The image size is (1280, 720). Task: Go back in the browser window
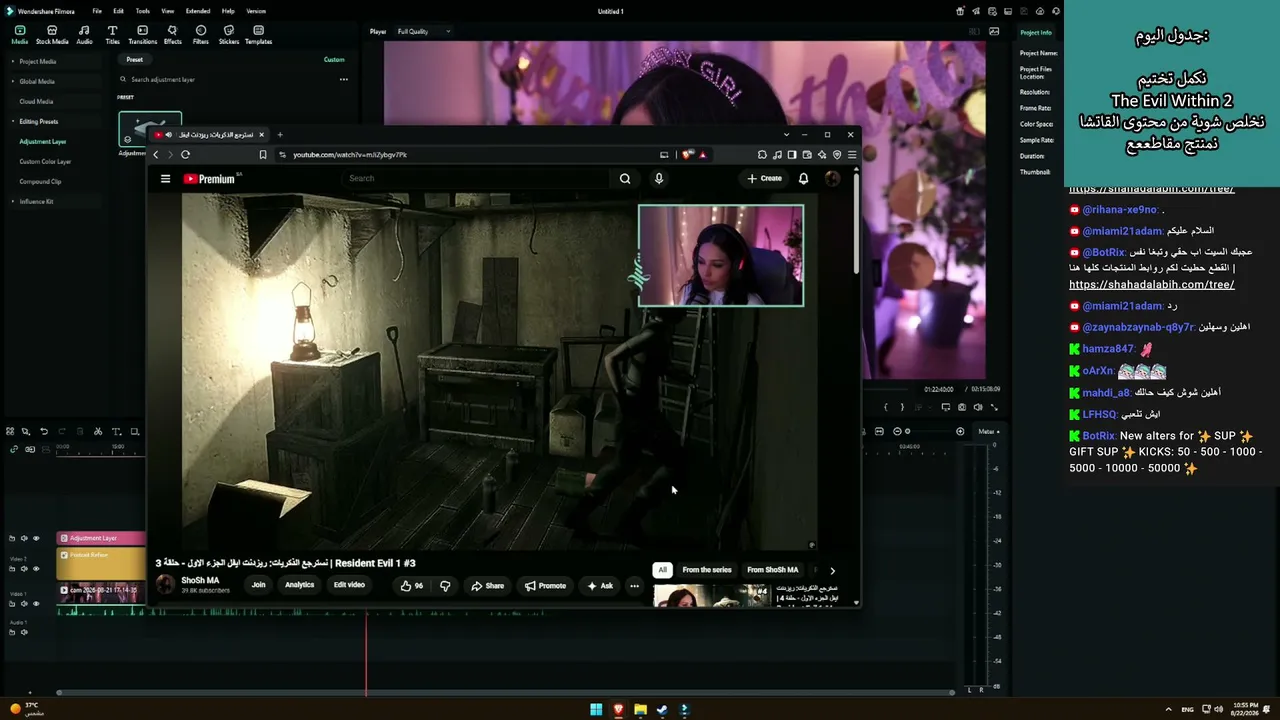click(x=155, y=155)
